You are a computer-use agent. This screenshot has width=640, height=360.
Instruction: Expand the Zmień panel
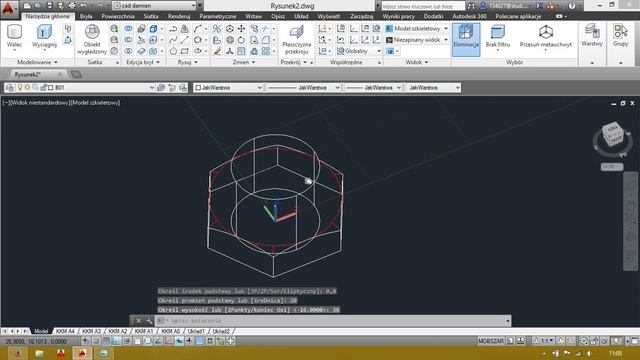tap(244, 62)
